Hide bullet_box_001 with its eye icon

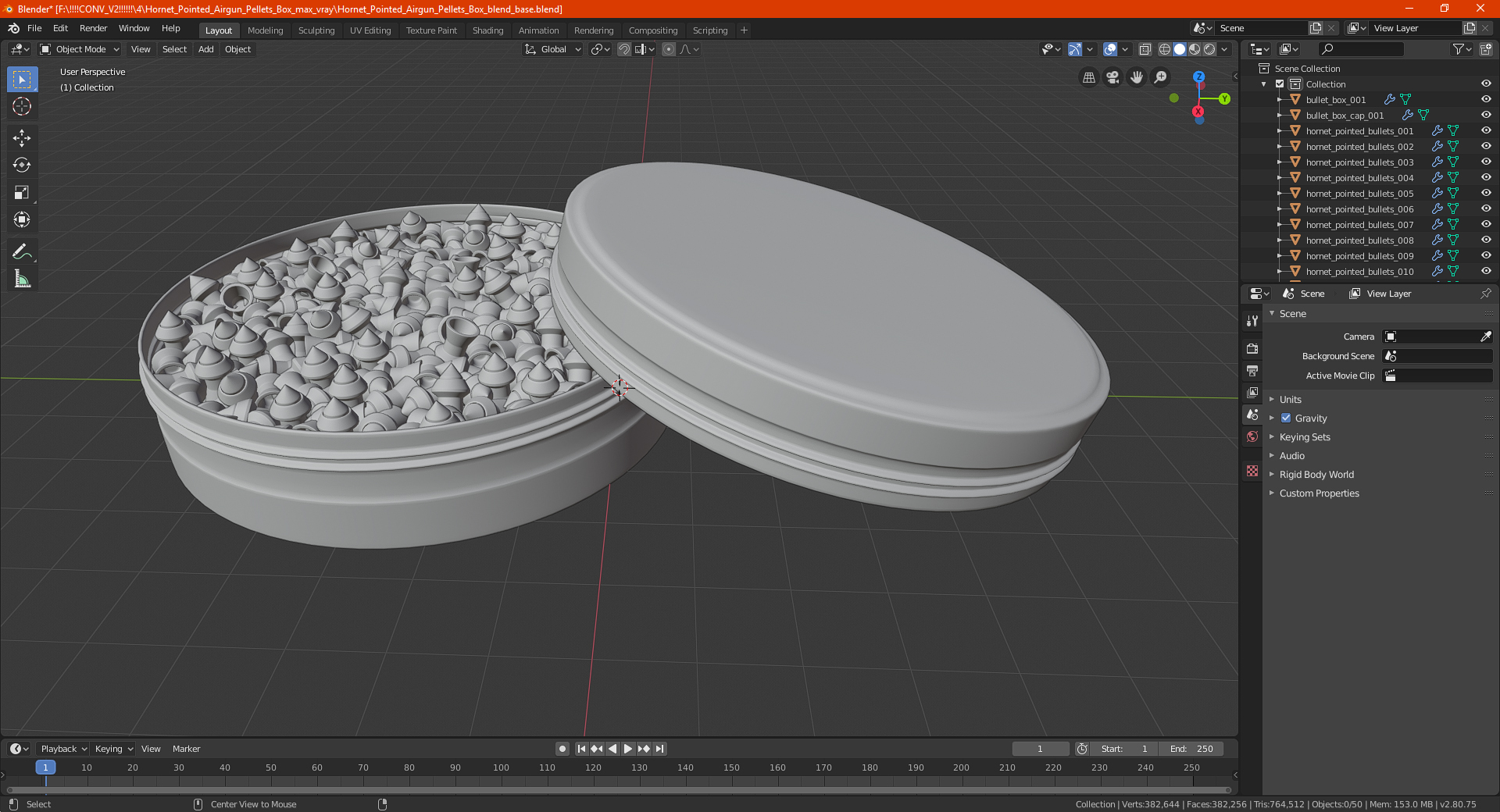point(1486,99)
